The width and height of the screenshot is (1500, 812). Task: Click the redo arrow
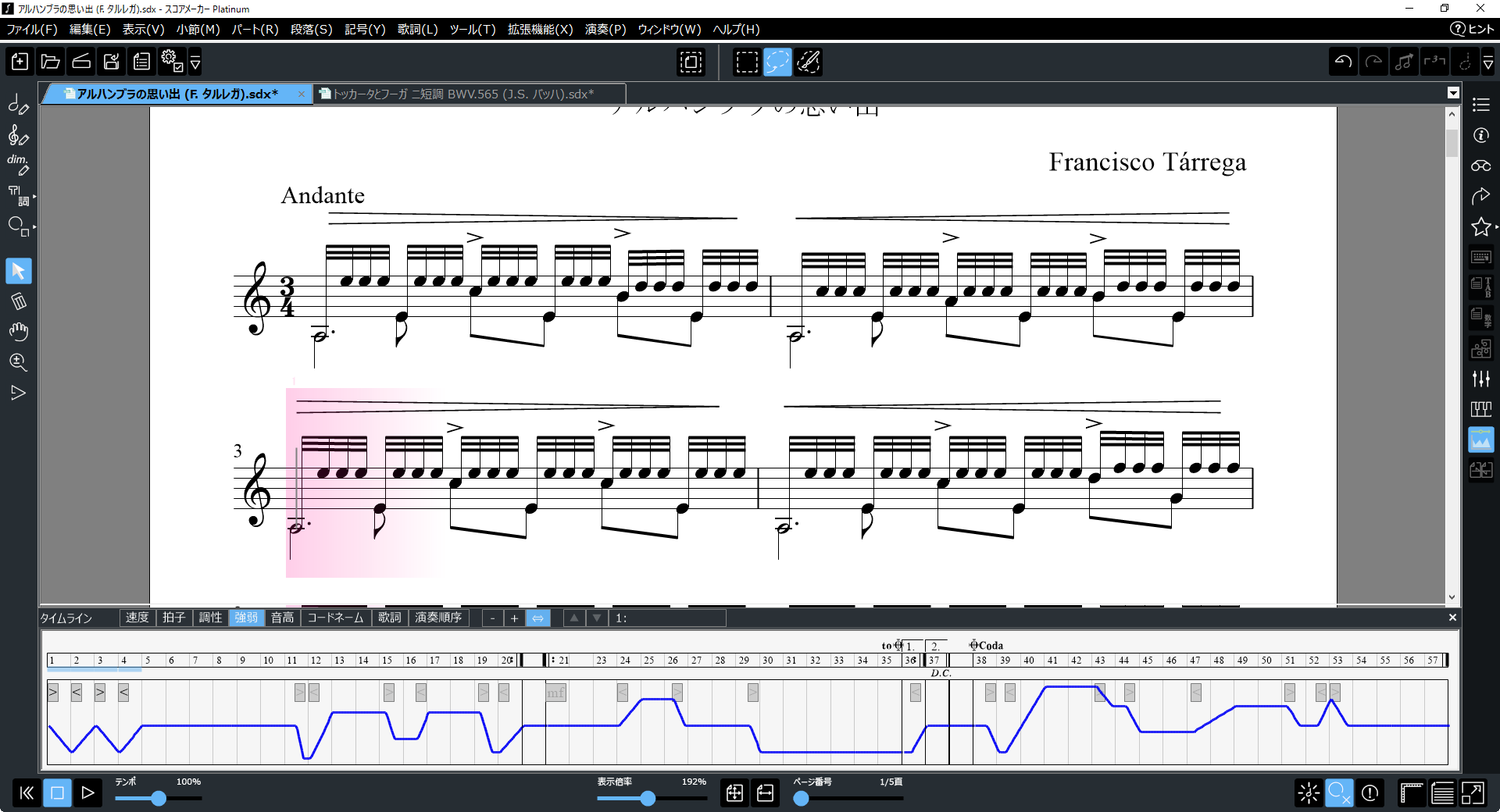[1373, 62]
